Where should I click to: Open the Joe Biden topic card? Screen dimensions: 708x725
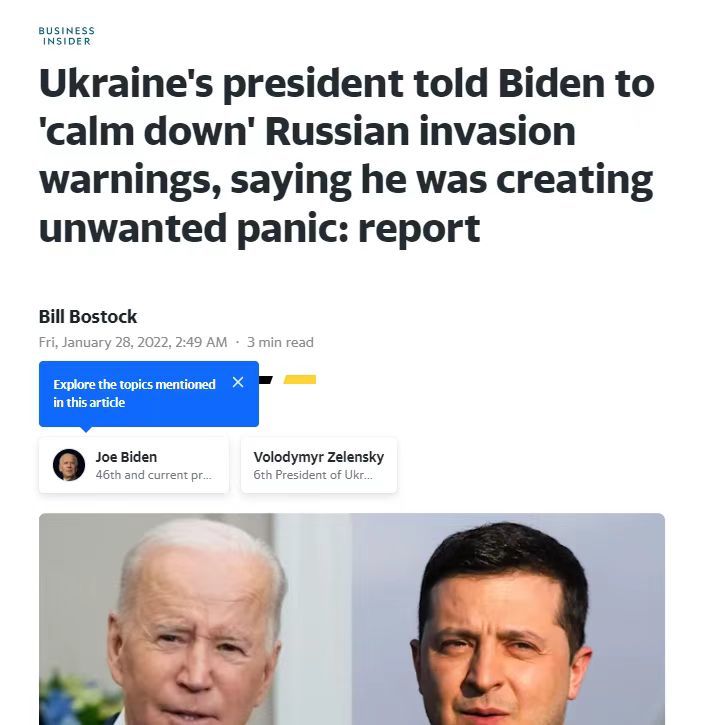(x=134, y=465)
